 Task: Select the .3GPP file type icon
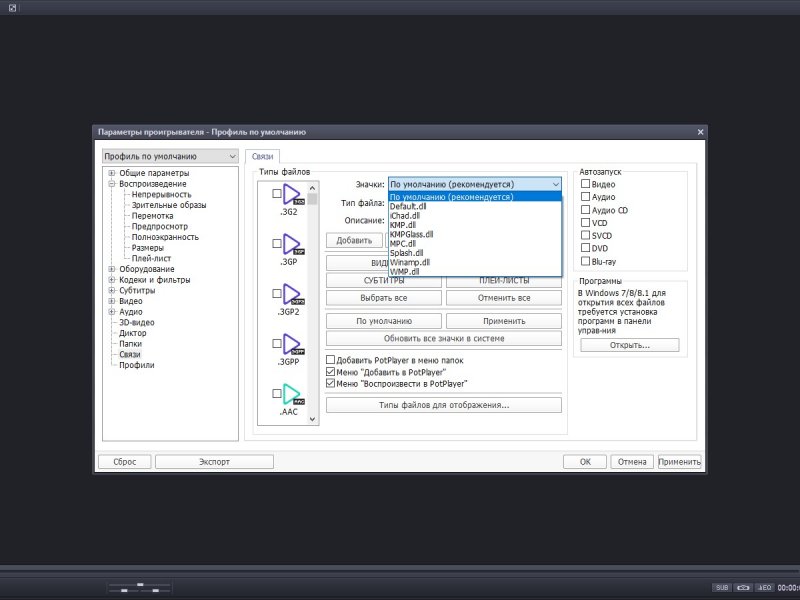[x=293, y=344]
